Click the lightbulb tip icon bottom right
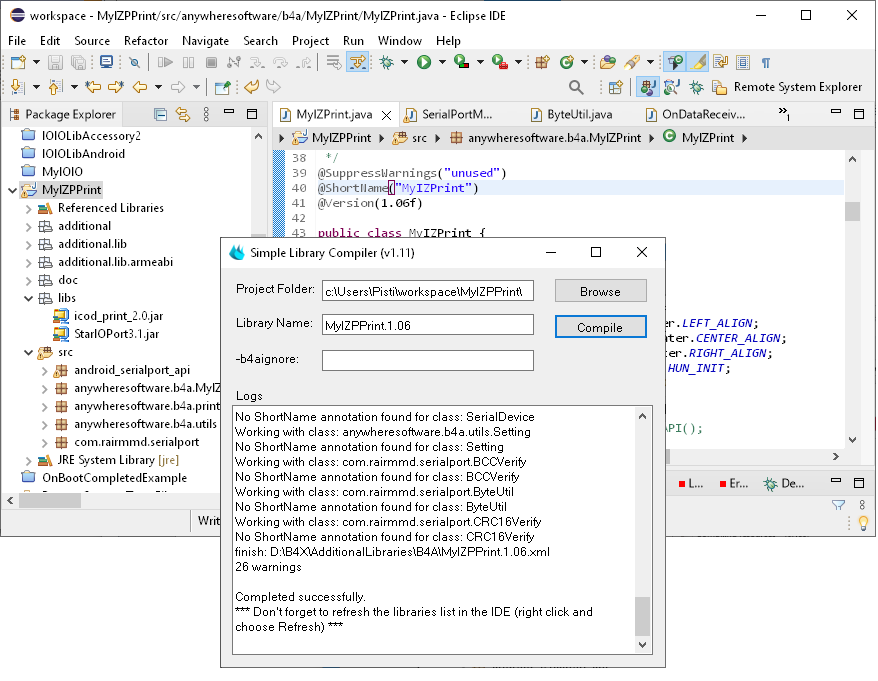This screenshot has height=681, width=878. pos(863,523)
